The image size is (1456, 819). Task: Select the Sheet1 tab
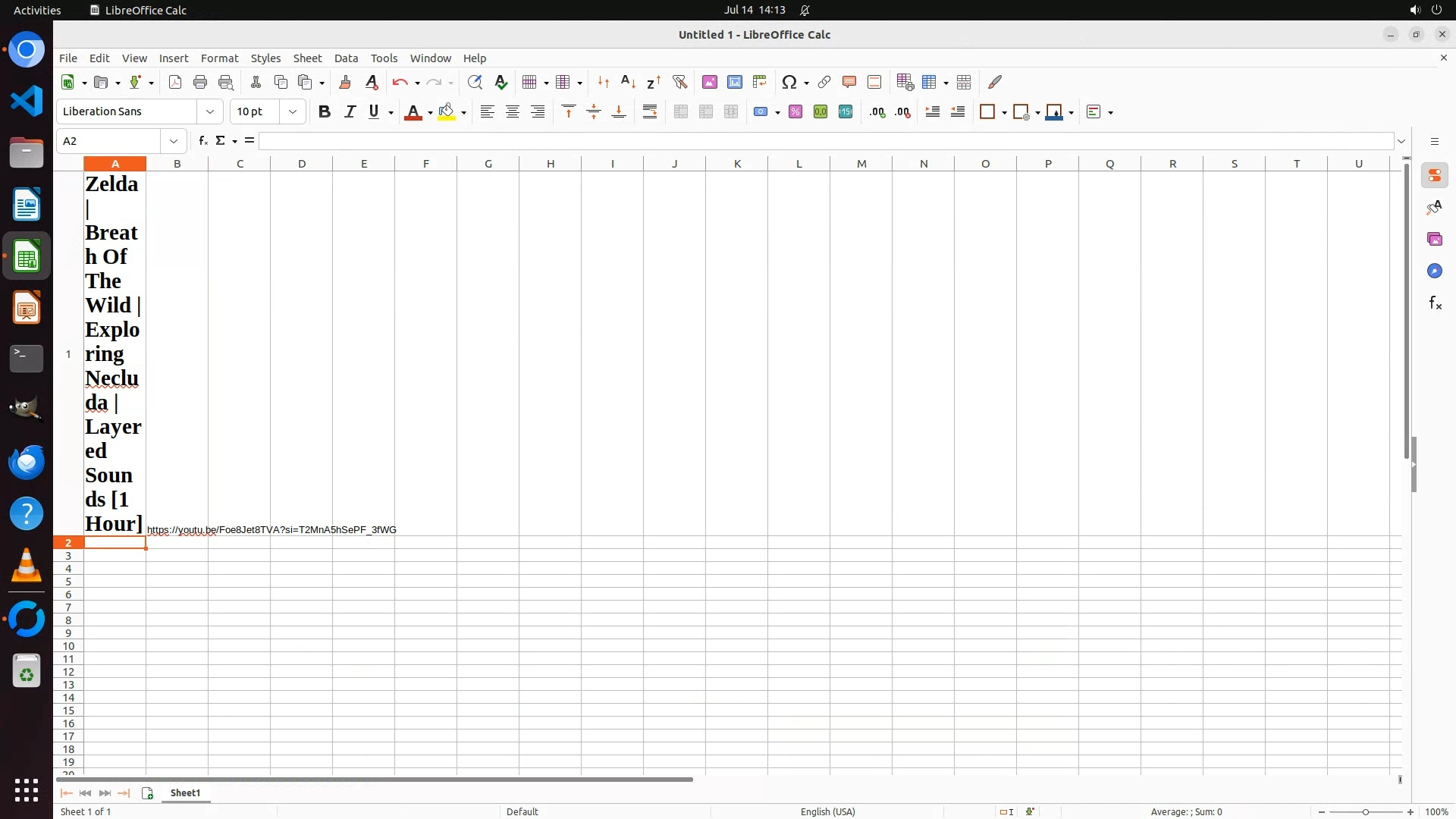tap(185, 793)
